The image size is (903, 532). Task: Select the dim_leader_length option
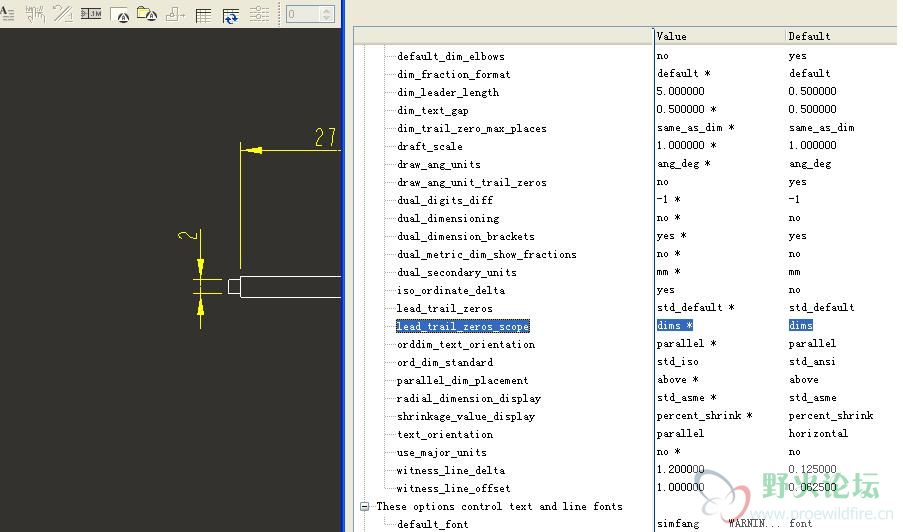pos(448,92)
